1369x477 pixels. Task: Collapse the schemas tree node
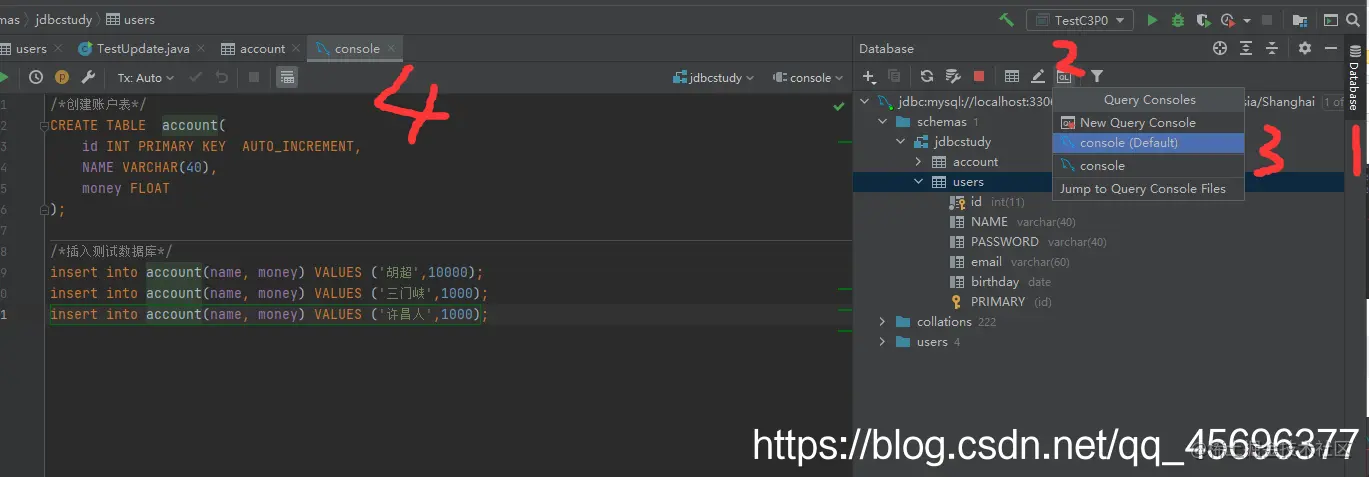[883, 122]
